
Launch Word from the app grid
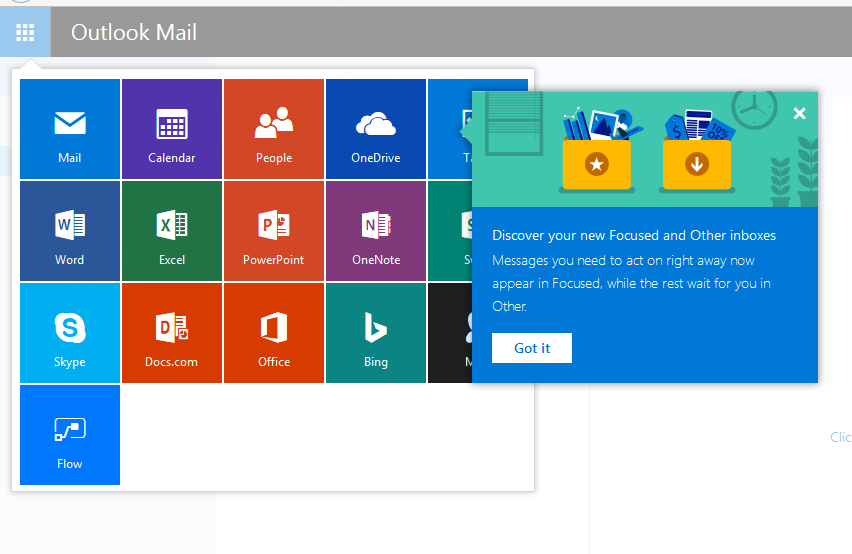[70, 231]
